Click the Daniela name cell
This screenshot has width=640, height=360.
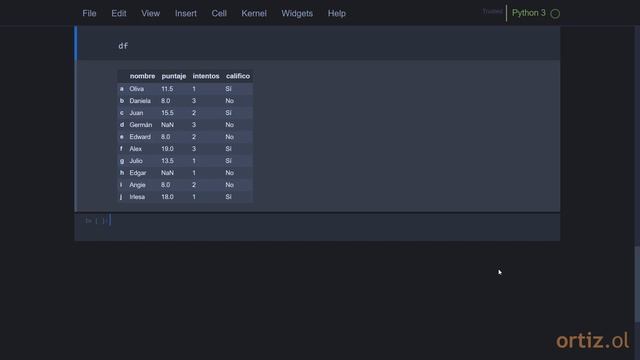point(140,101)
